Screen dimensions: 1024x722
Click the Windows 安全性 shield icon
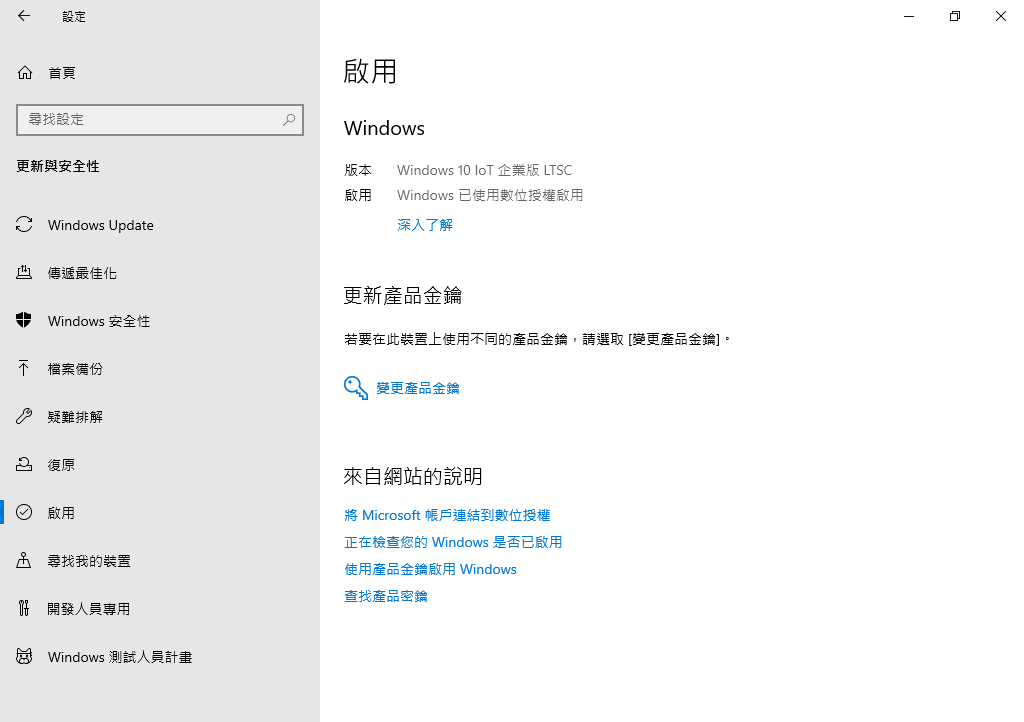[x=24, y=320]
